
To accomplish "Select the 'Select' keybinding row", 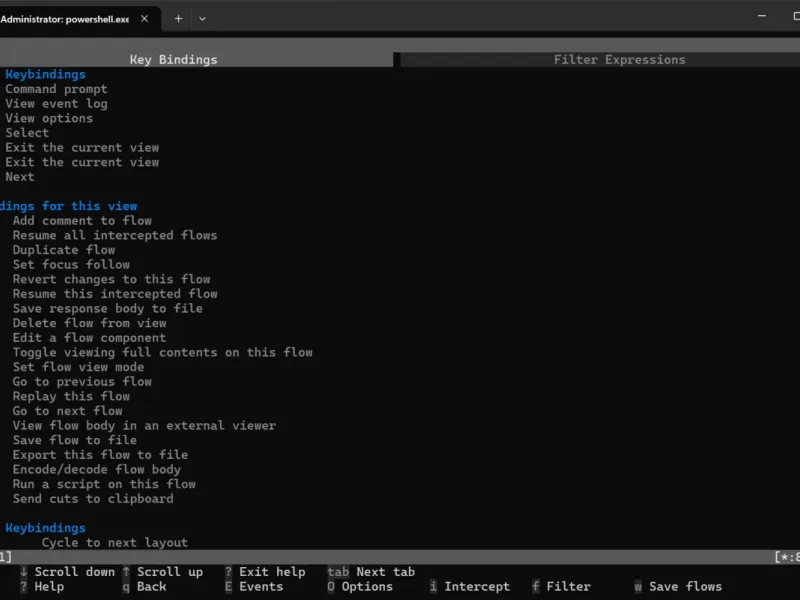I will 27,133.
